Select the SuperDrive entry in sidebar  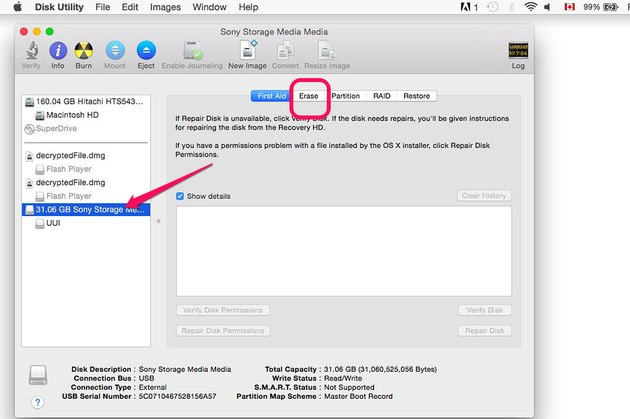tap(59, 129)
